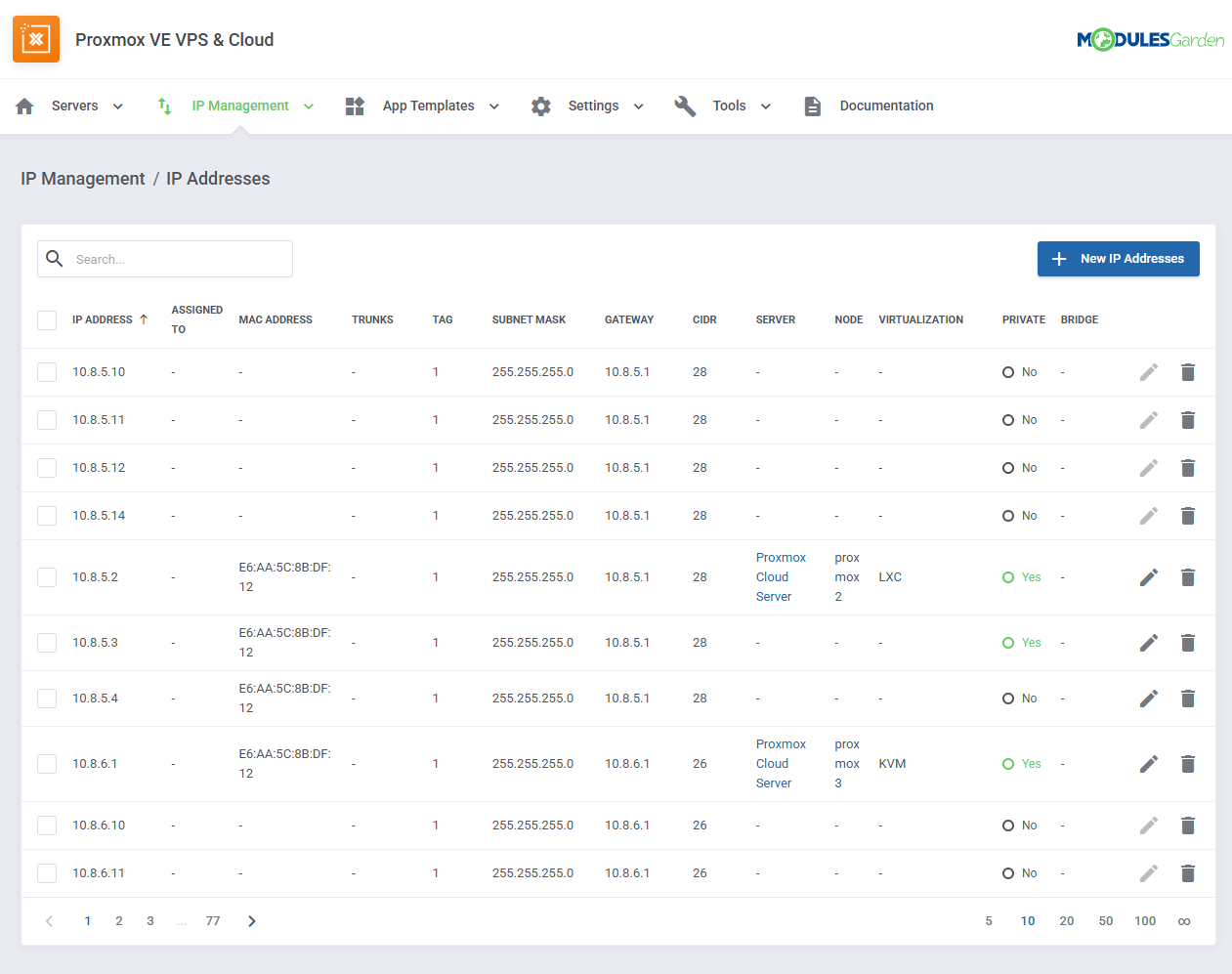Delete the 10.8.5.12 address with trash icon
Screen dimensions: 1232x974
click(1188, 468)
